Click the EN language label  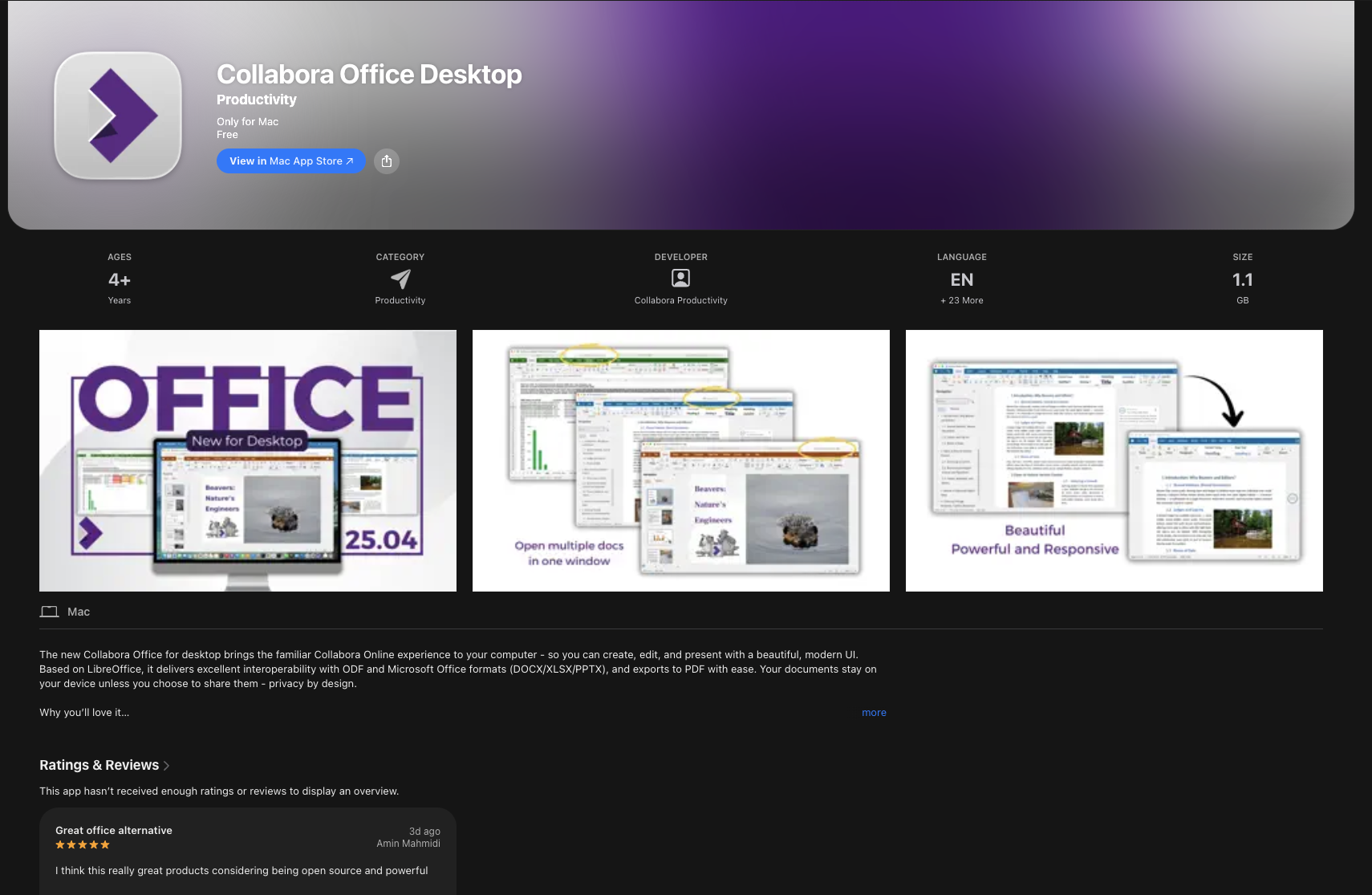961,279
